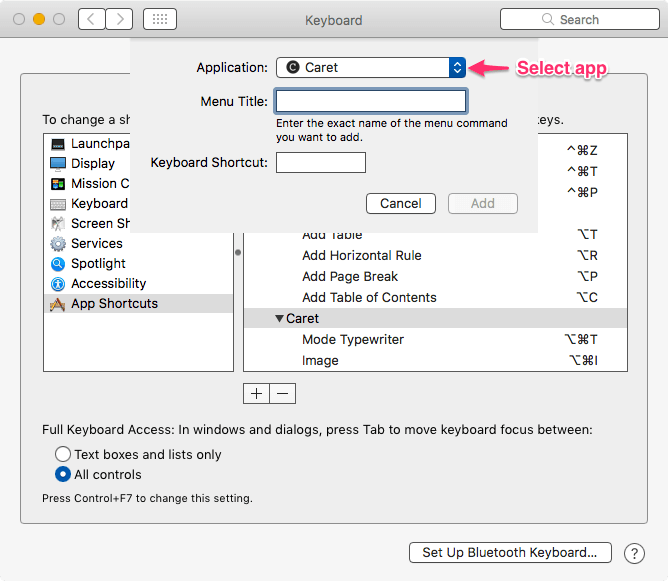The height and width of the screenshot is (581, 668).
Task: Collapse the Caret group disclosure triangle
Action: tap(279, 318)
